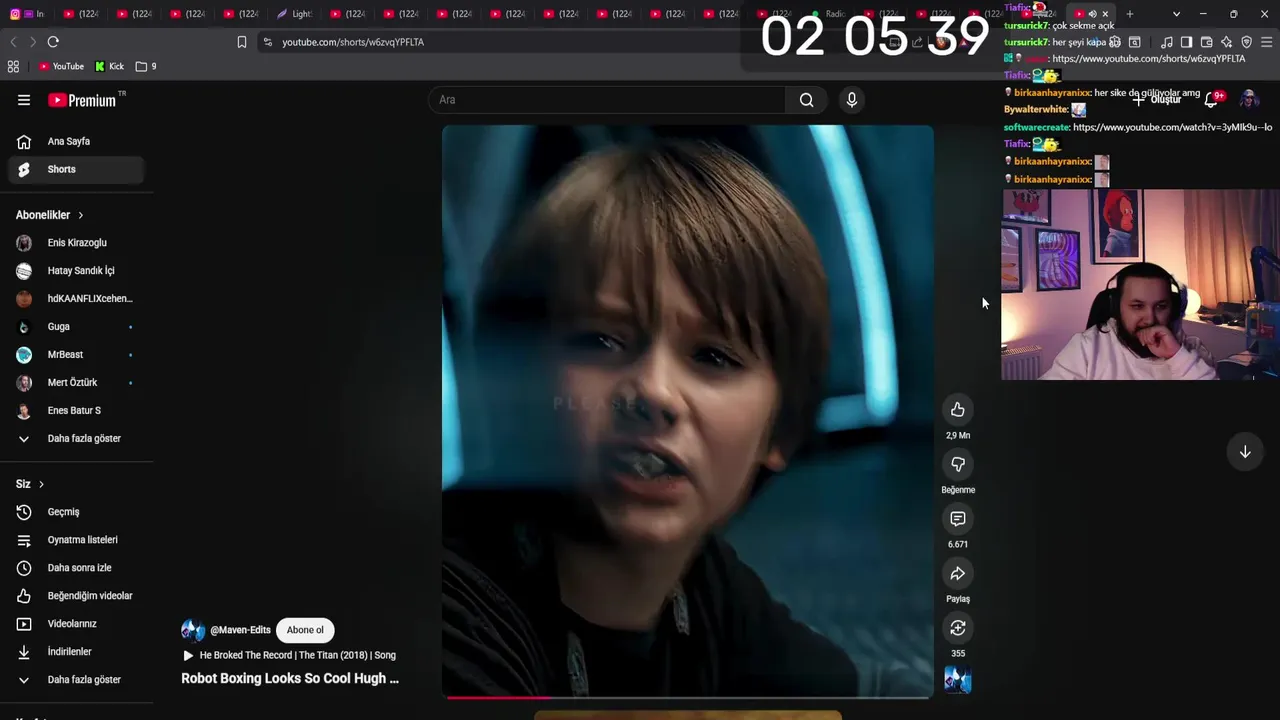Focus the Ara search field
The image size is (1280, 720).
click(x=607, y=100)
